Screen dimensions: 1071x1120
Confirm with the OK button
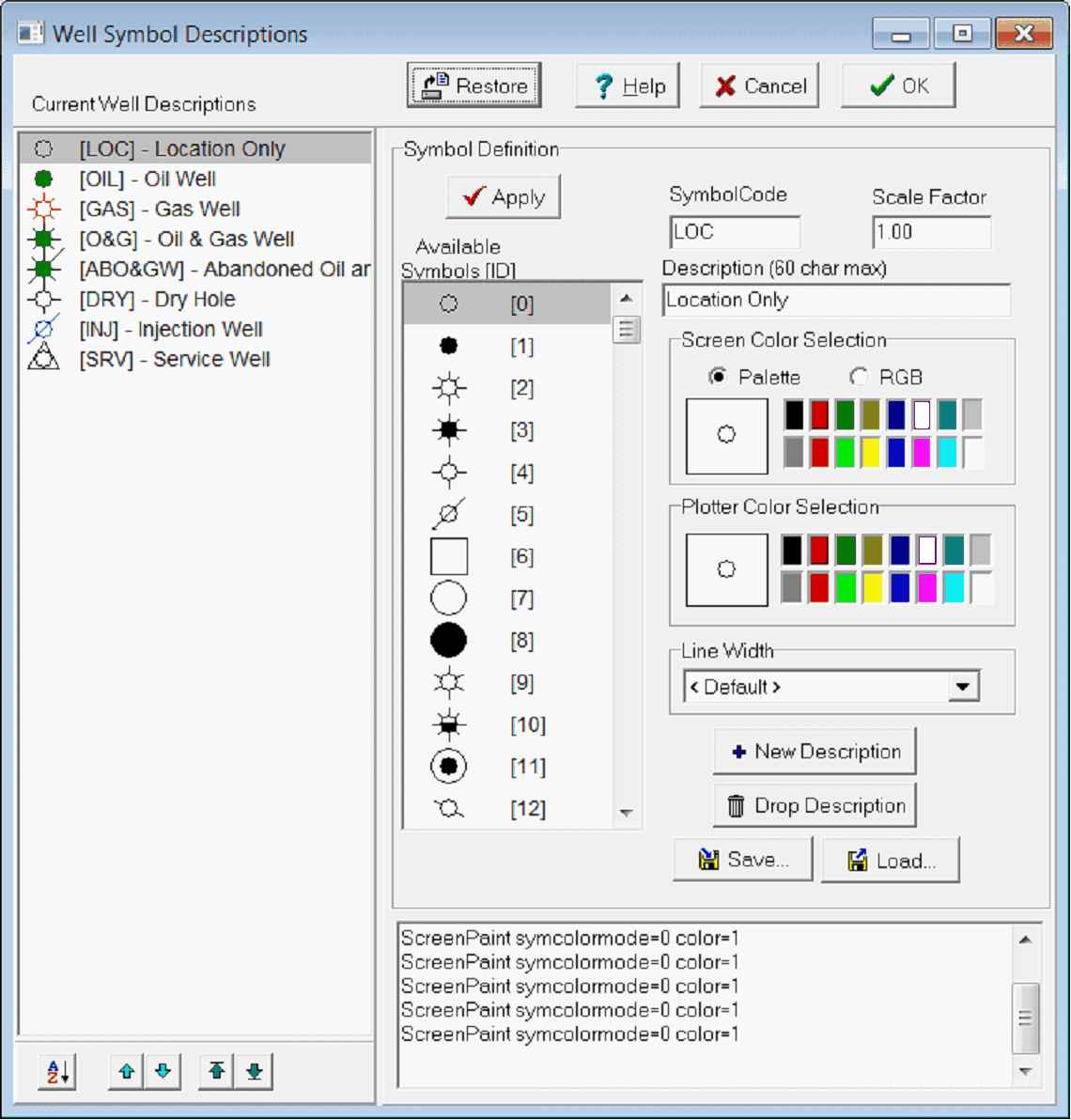click(x=898, y=86)
